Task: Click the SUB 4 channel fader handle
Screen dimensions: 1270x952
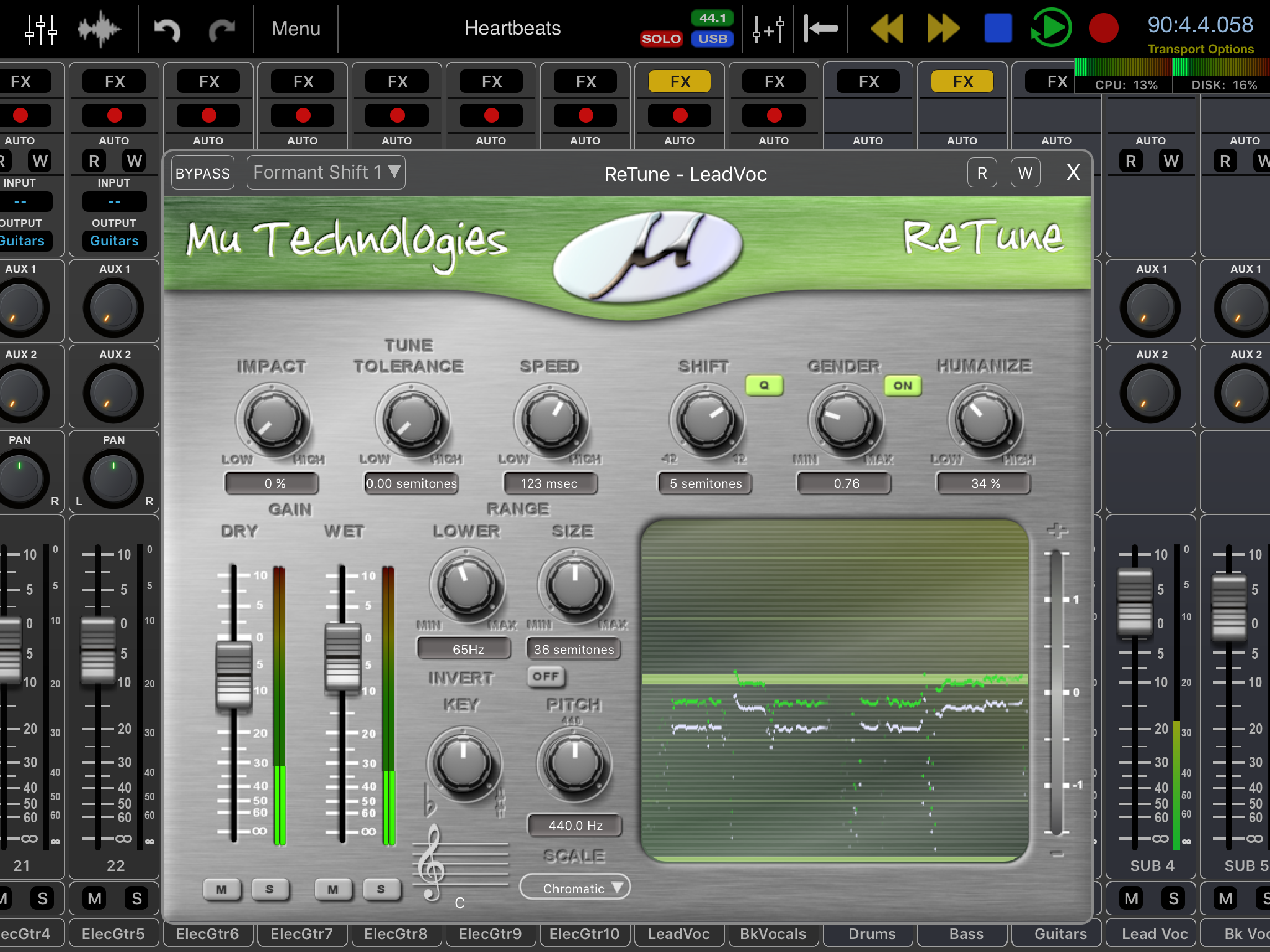Action: 1135,601
